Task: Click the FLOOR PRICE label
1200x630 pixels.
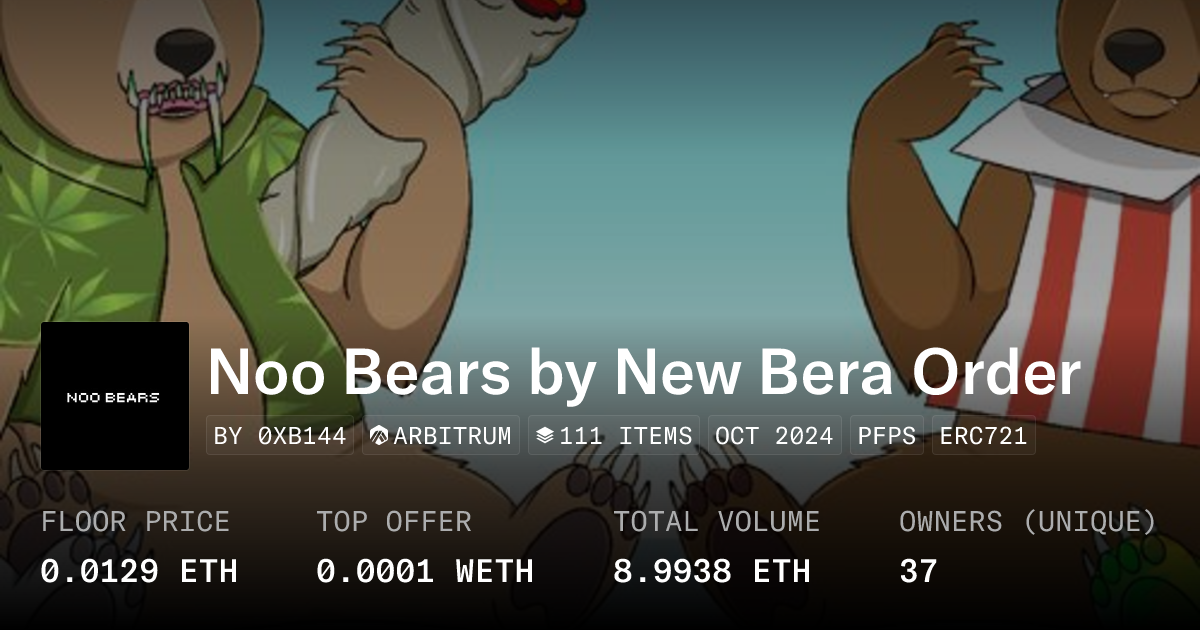Action: [135, 522]
